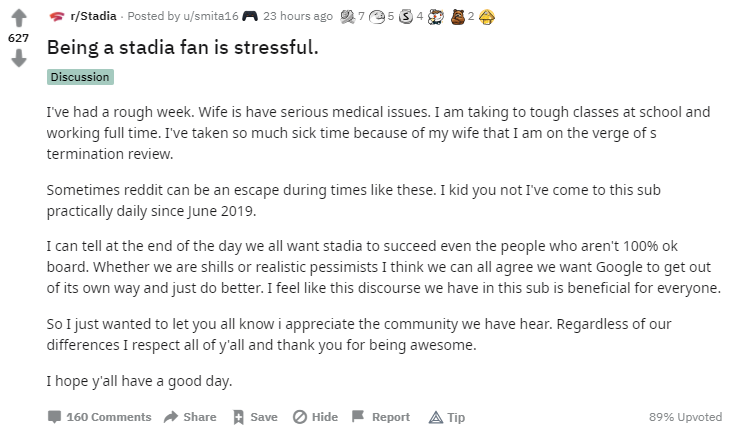Click the gamepad flair icon beside smita16
The height and width of the screenshot is (447, 738).
point(250,16)
